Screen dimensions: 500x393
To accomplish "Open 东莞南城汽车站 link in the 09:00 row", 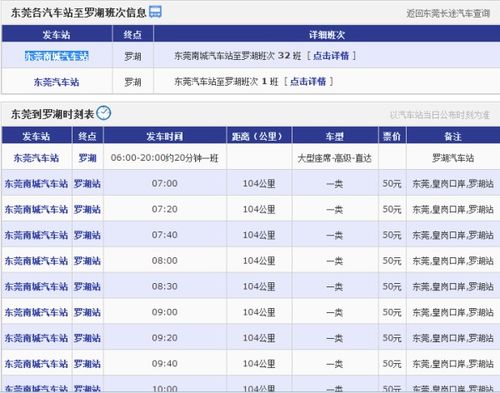I will click(36, 312).
